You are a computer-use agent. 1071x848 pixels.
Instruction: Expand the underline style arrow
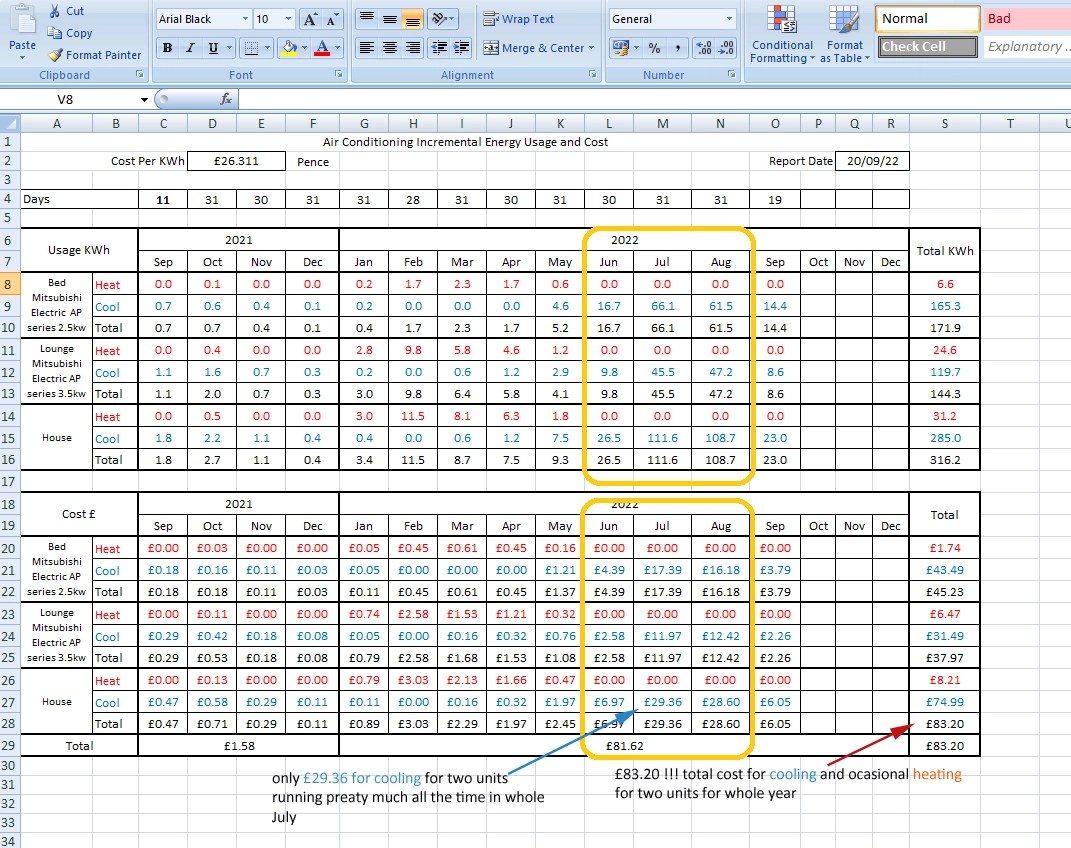[x=230, y=48]
